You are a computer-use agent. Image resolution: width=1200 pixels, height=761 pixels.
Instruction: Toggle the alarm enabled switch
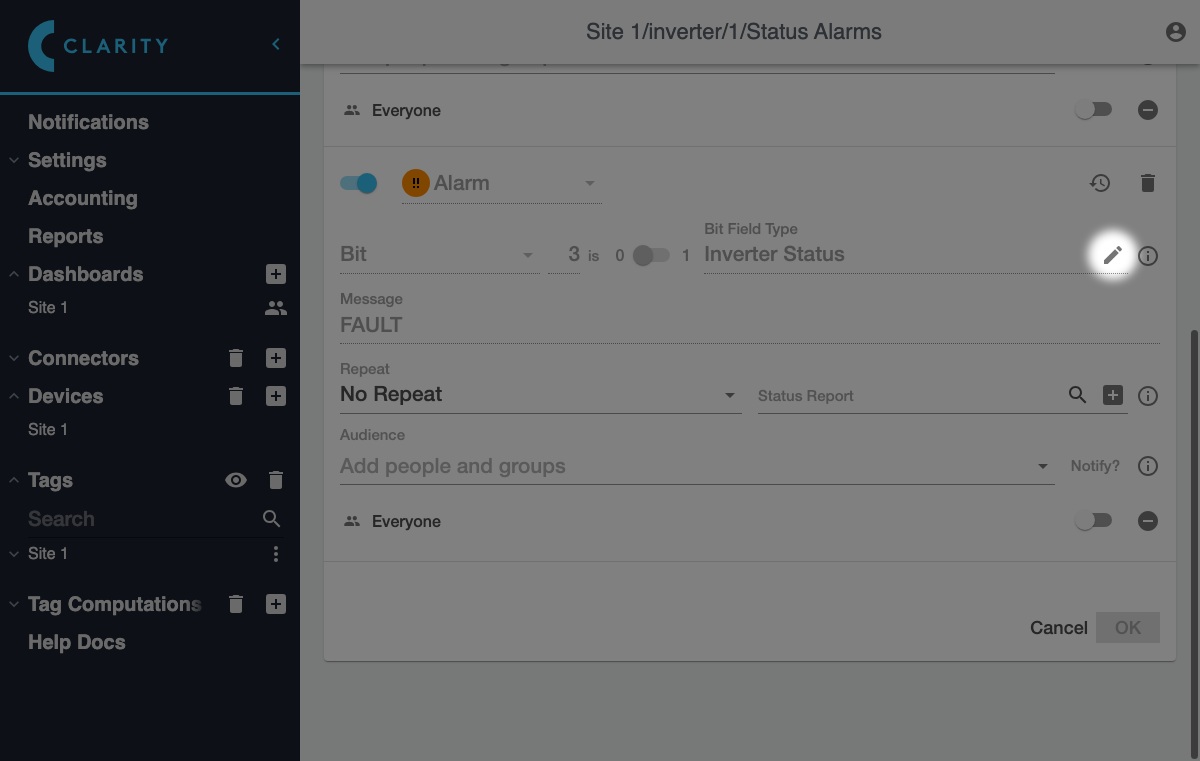(358, 183)
